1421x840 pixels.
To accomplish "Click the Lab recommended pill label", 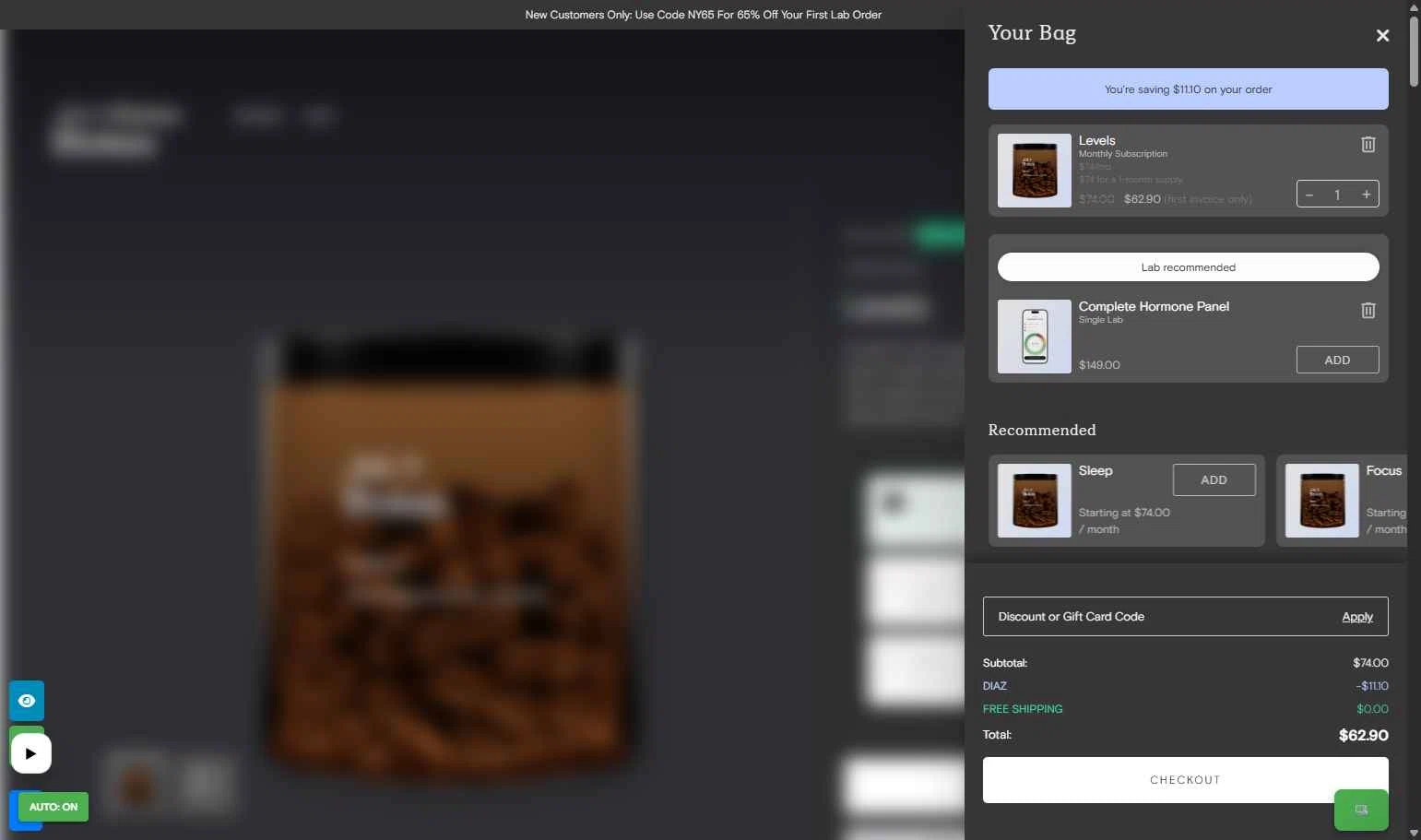I will click(1189, 267).
